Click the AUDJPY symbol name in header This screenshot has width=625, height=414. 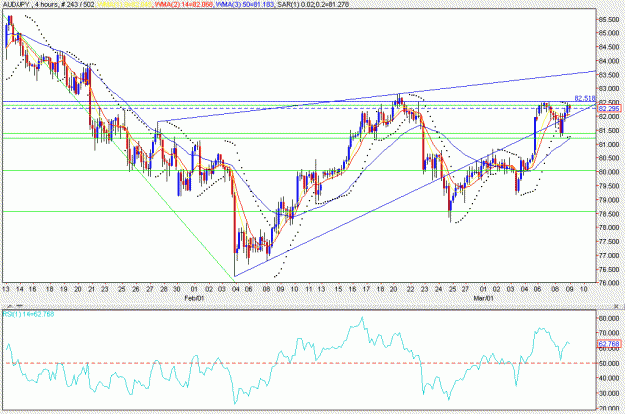click(x=15, y=5)
